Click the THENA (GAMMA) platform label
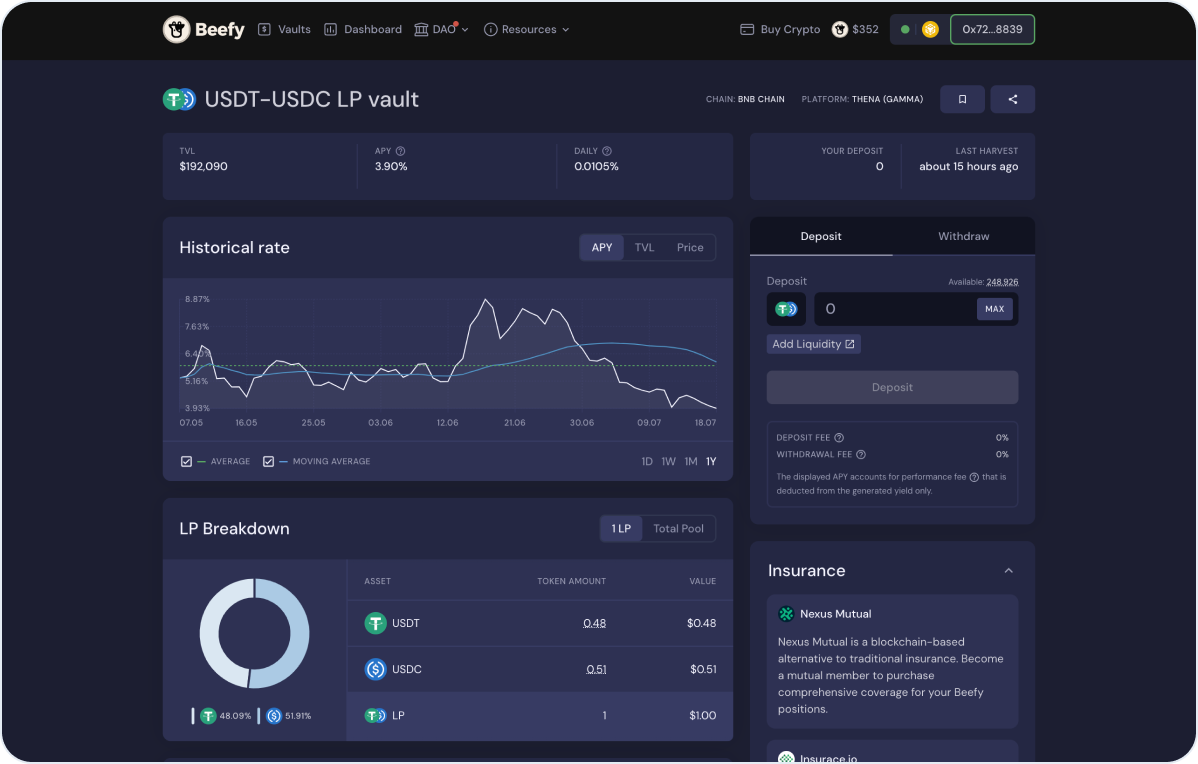 coord(887,99)
